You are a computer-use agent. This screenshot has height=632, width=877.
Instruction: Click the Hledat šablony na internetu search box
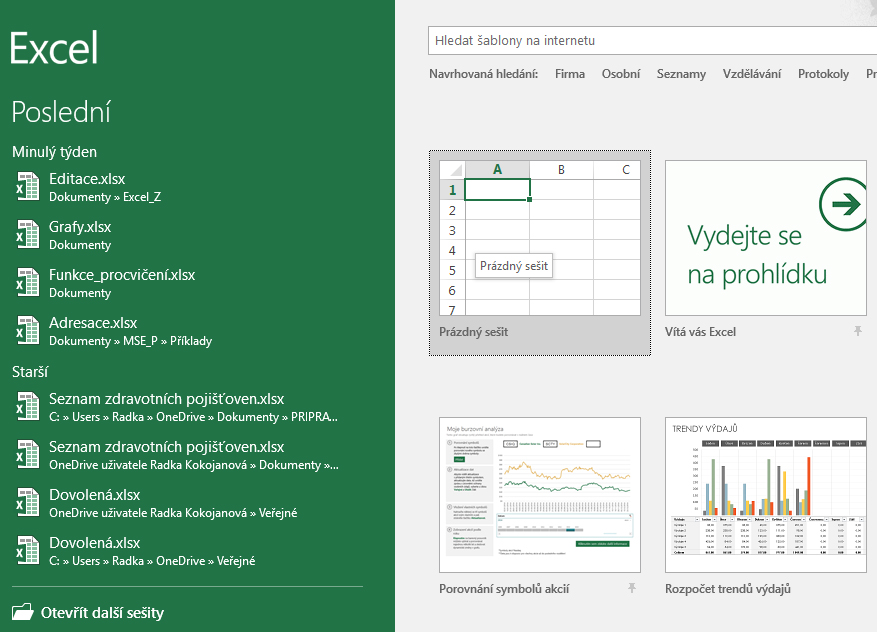coord(650,41)
